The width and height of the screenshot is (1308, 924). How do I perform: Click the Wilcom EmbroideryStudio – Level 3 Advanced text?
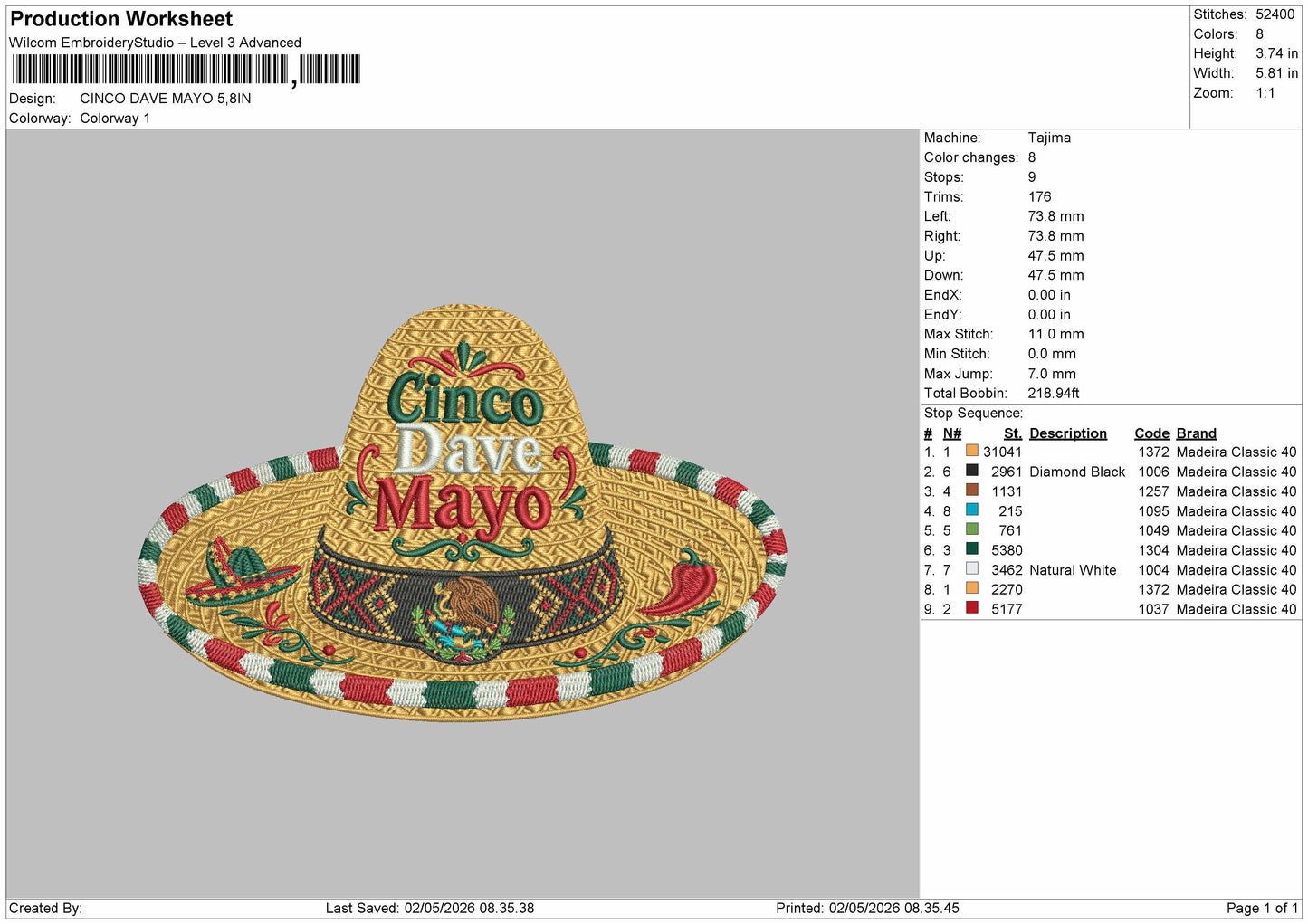(x=155, y=43)
